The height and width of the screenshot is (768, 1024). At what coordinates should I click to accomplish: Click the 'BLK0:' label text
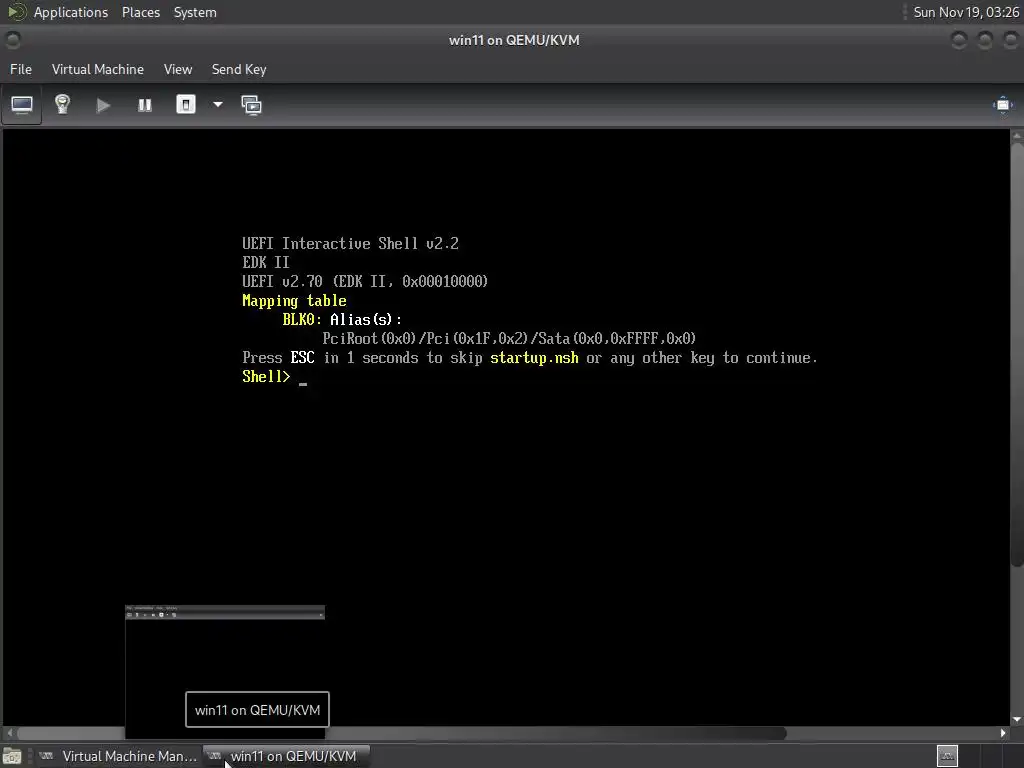coord(302,320)
